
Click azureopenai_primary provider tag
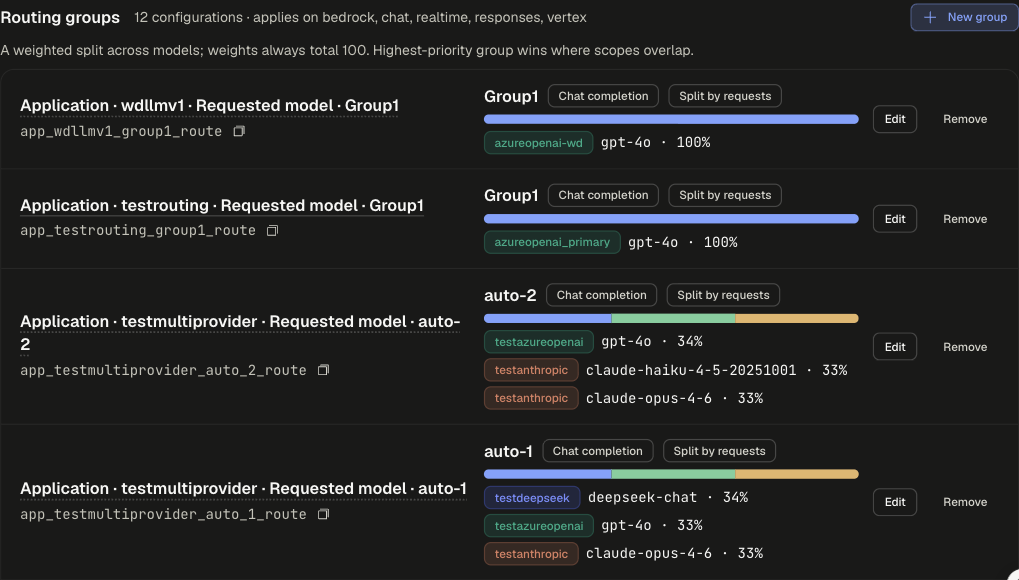coord(552,243)
